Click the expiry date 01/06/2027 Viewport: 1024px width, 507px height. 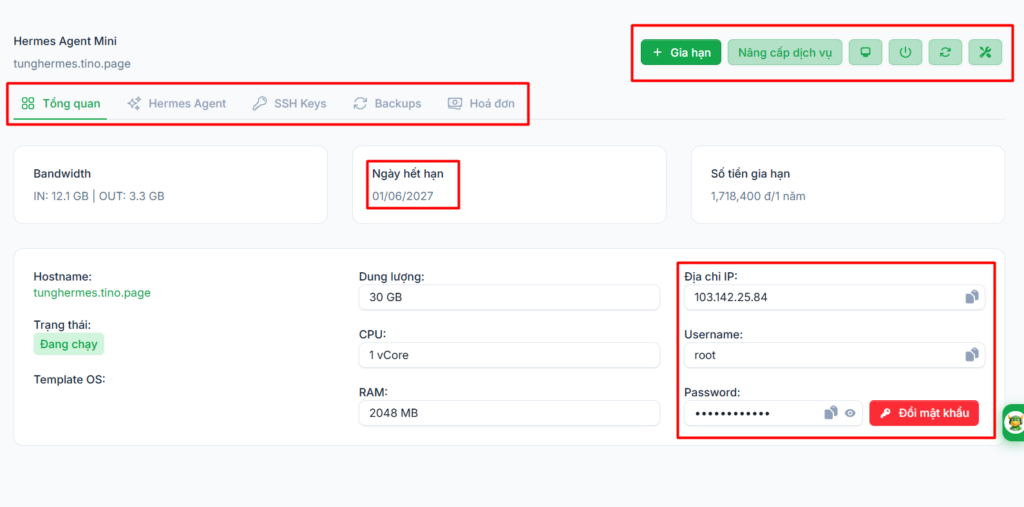(403, 196)
